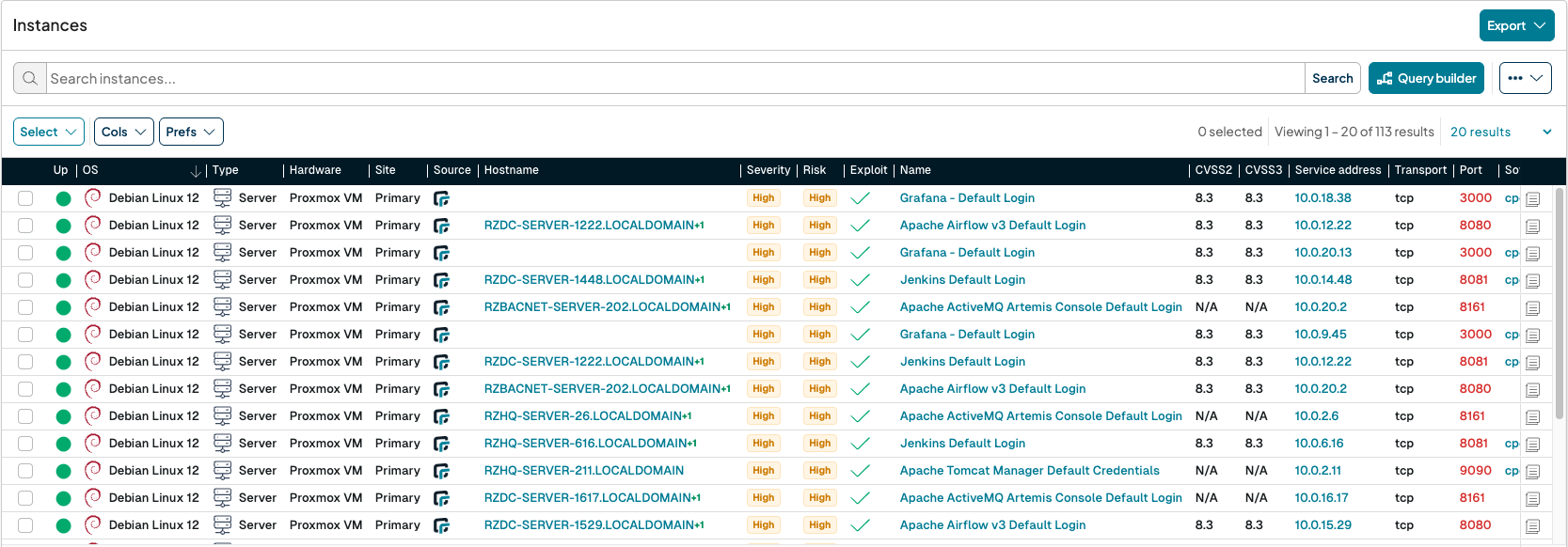Click the green up status dot in third row
This screenshot has height=547, width=1568.
coord(63,253)
